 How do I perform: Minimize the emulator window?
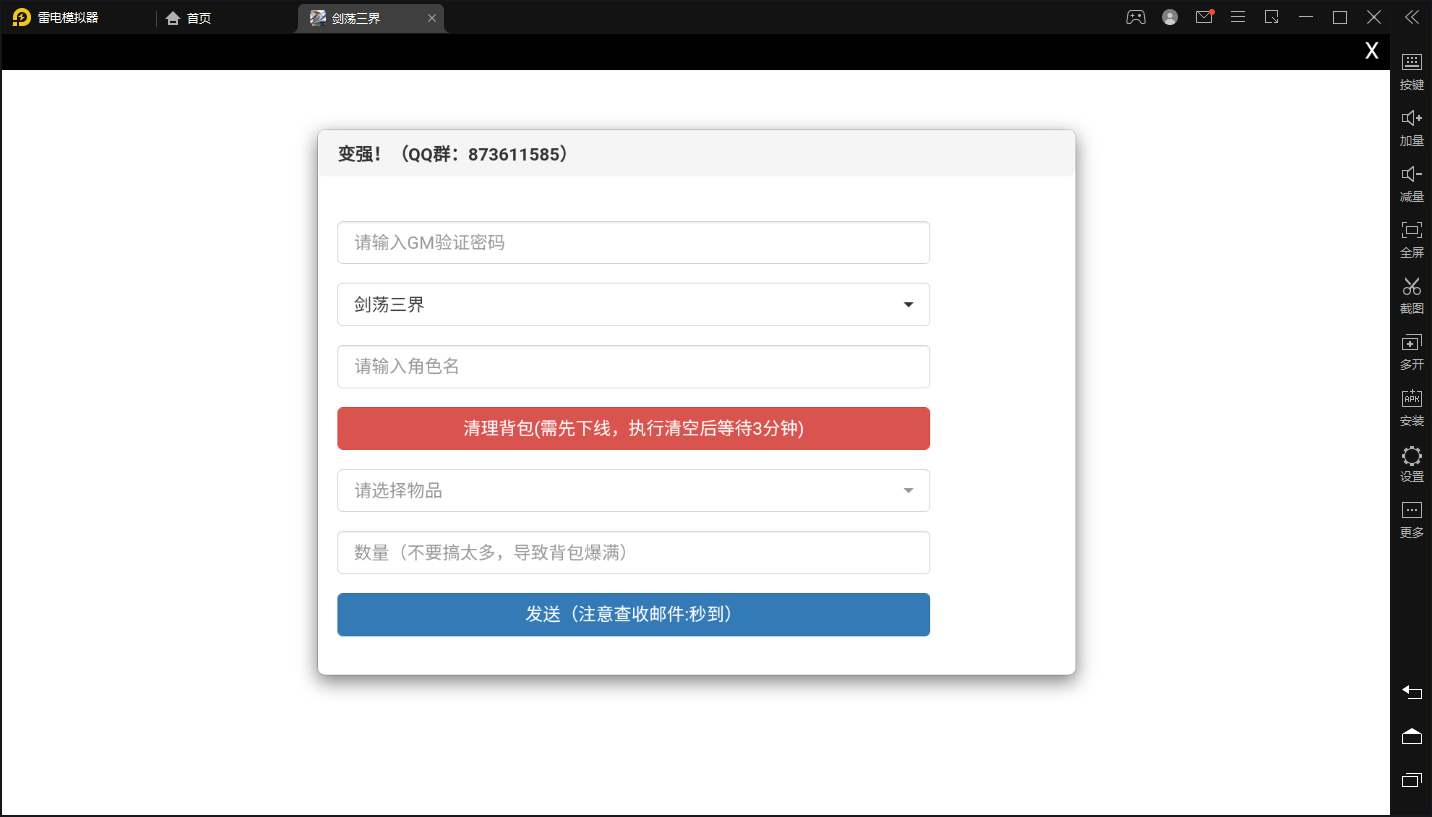point(1306,17)
